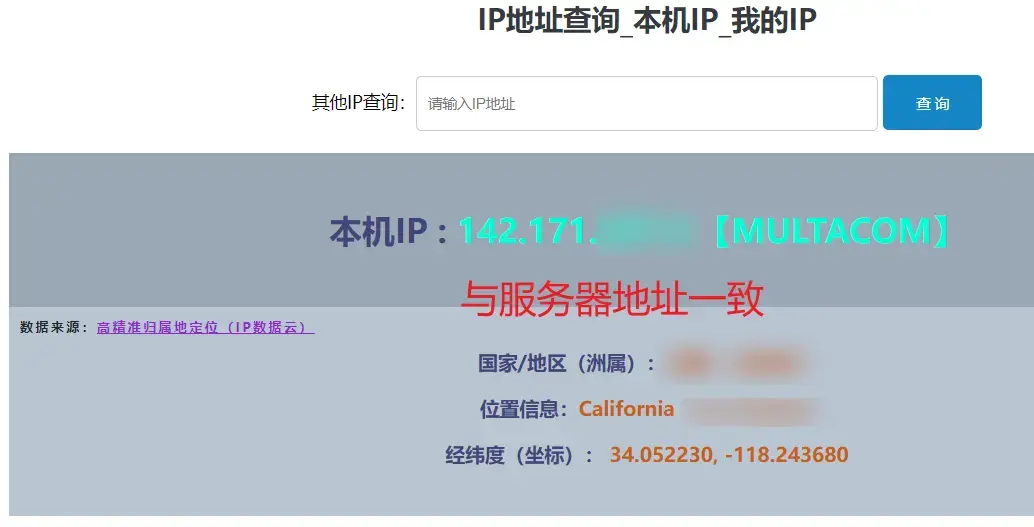Click the 【MULTACOM】 provider text
The width and height of the screenshot is (1034, 527).
(x=830, y=231)
